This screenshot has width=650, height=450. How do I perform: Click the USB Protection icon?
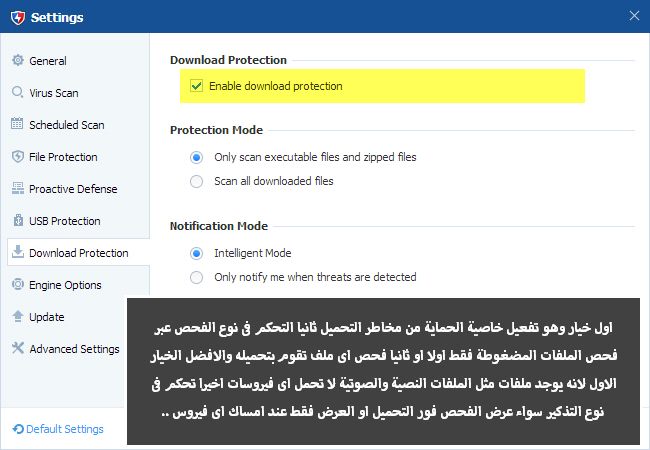[18, 221]
